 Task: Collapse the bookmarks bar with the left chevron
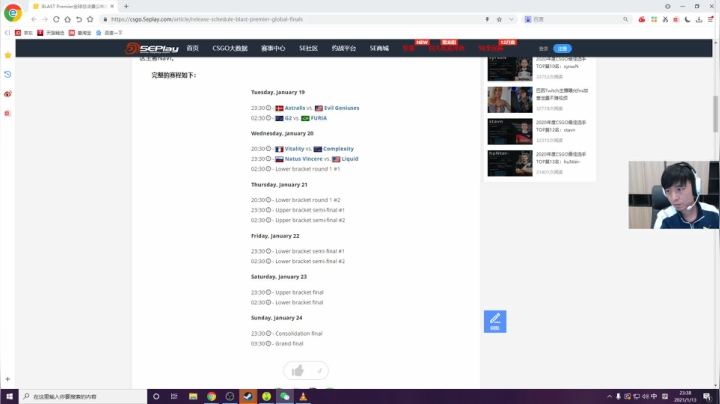point(7,33)
